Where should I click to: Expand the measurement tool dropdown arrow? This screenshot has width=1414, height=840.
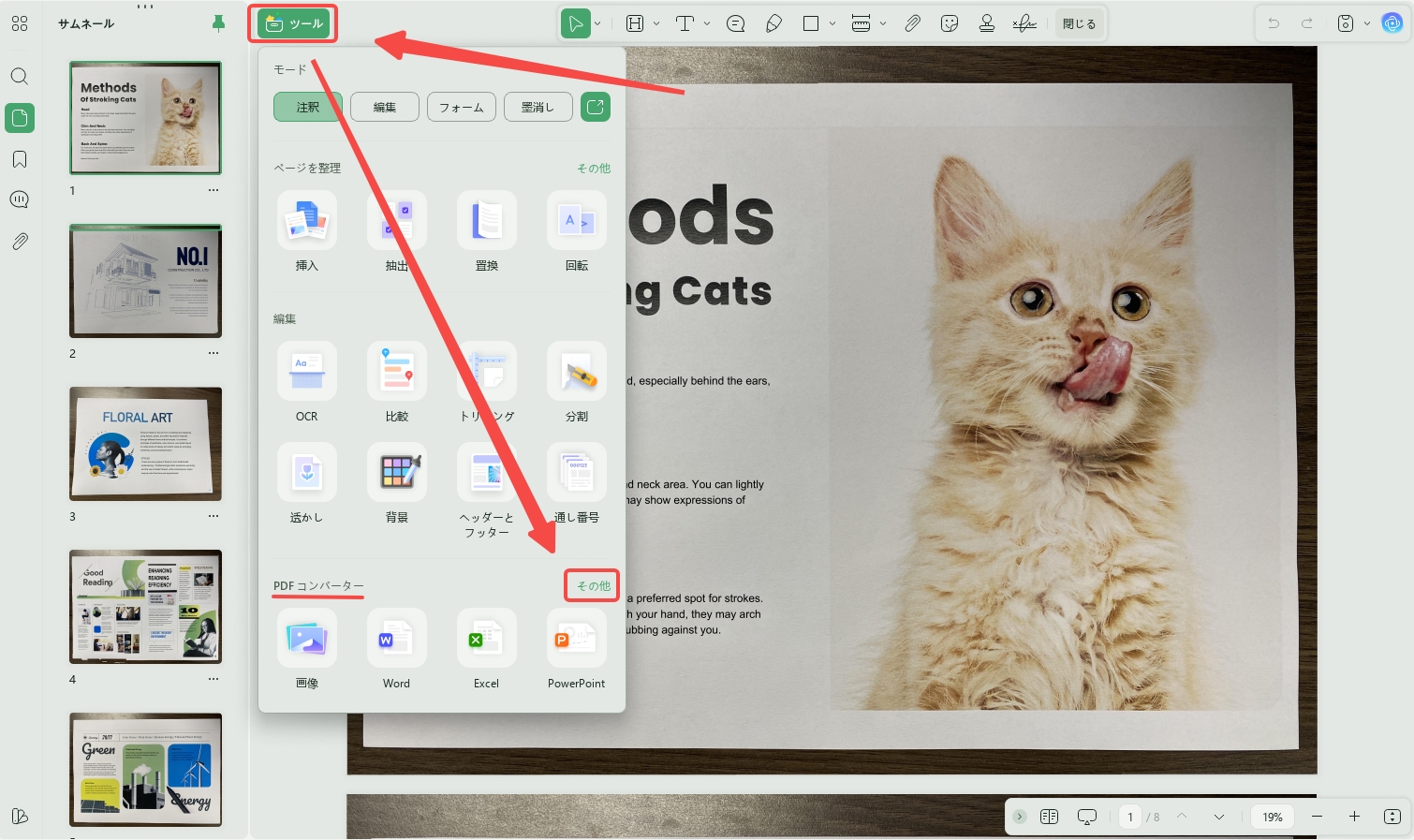(x=883, y=23)
